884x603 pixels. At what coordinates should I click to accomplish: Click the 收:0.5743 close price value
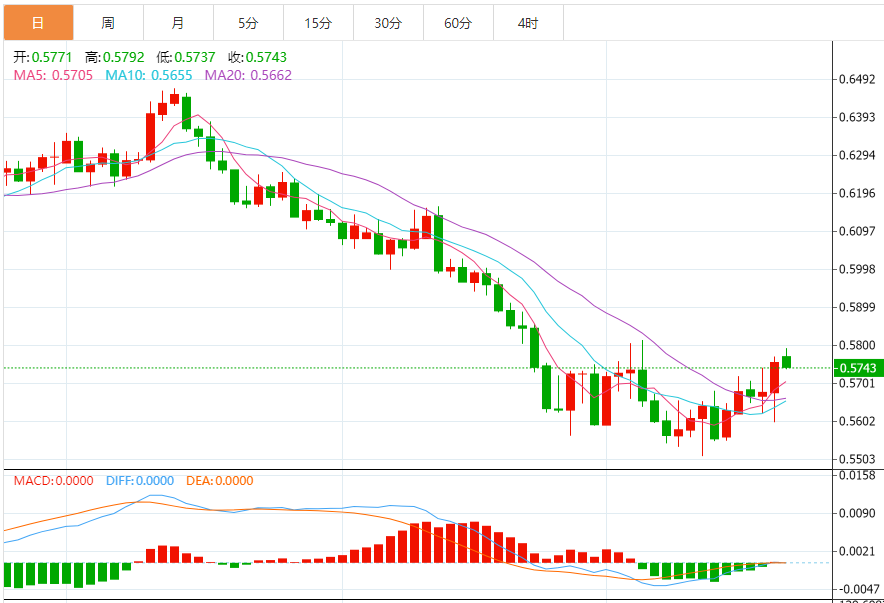(x=258, y=57)
